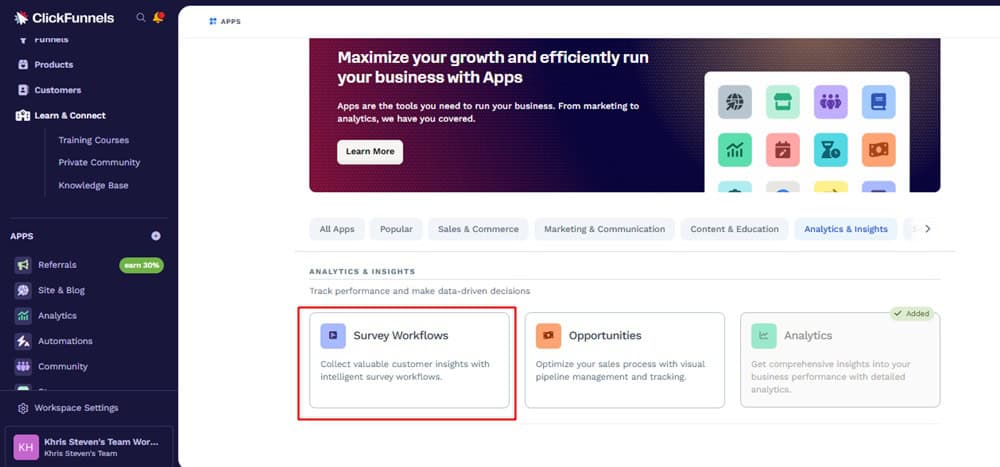Open Community in the sidebar
The width and height of the screenshot is (1000, 467).
click(x=62, y=367)
